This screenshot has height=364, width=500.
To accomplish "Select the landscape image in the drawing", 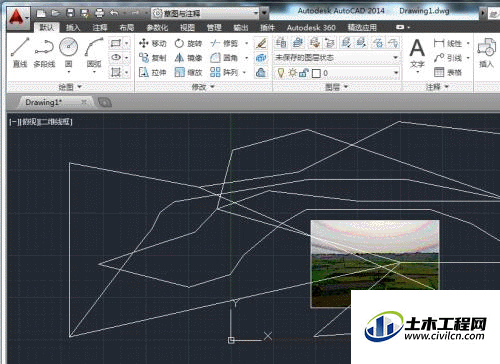I will coord(375,263).
